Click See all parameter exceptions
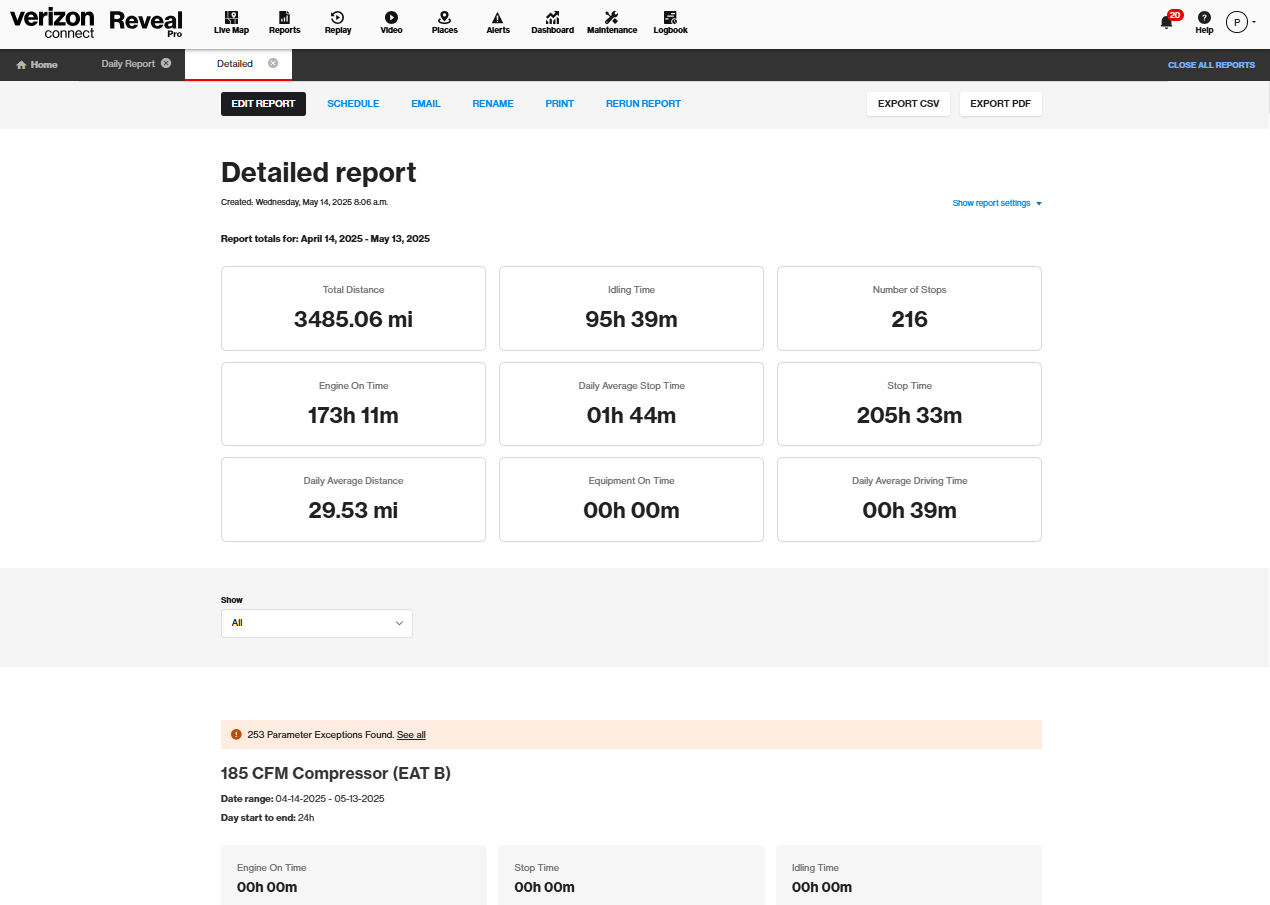The height and width of the screenshot is (905, 1270). pos(411,735)
